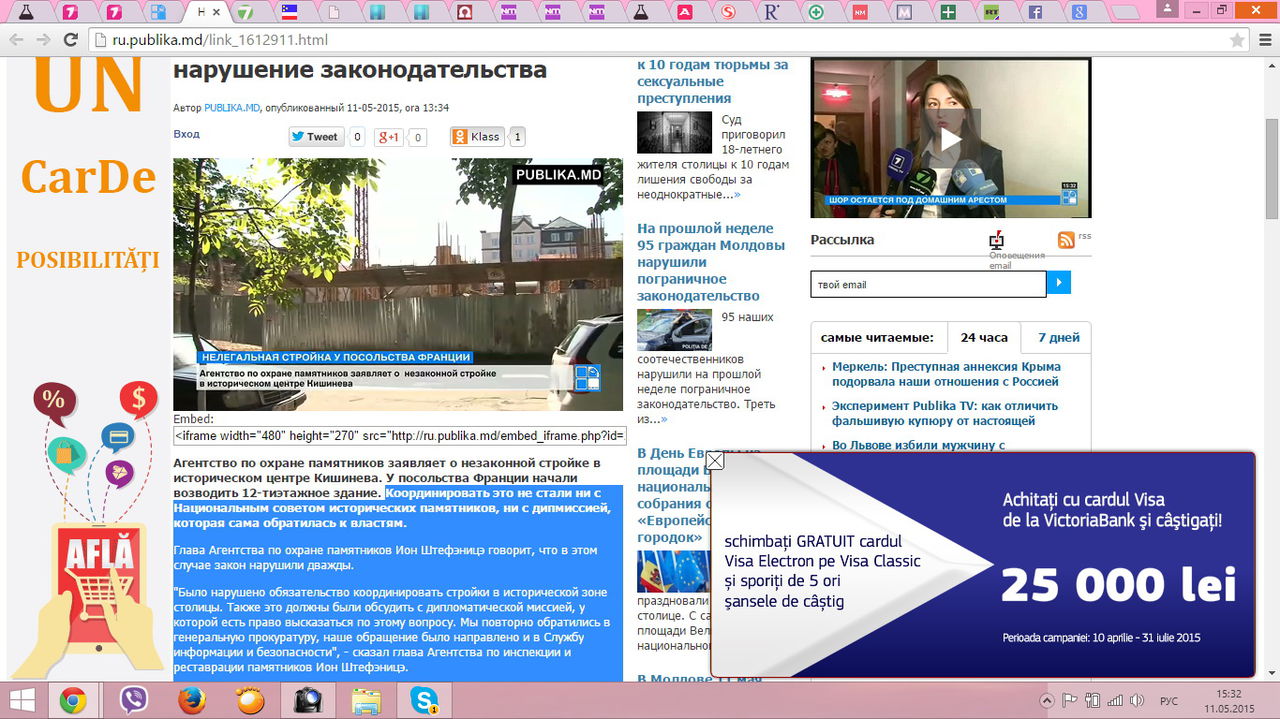The width and height of the screenshot is (1280, 719).
Task: Open File Explorer from the taskbar
Action: coord(366,701)
